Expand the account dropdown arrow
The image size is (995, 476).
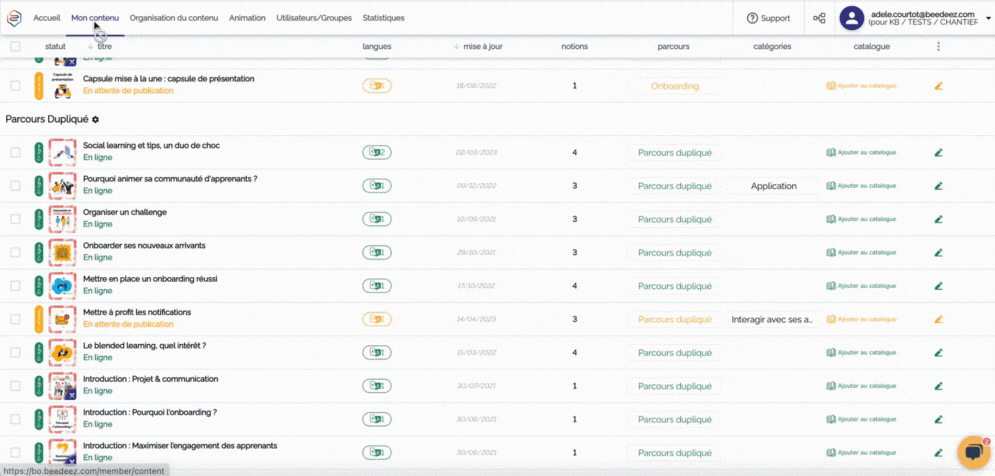pos(988,18)
